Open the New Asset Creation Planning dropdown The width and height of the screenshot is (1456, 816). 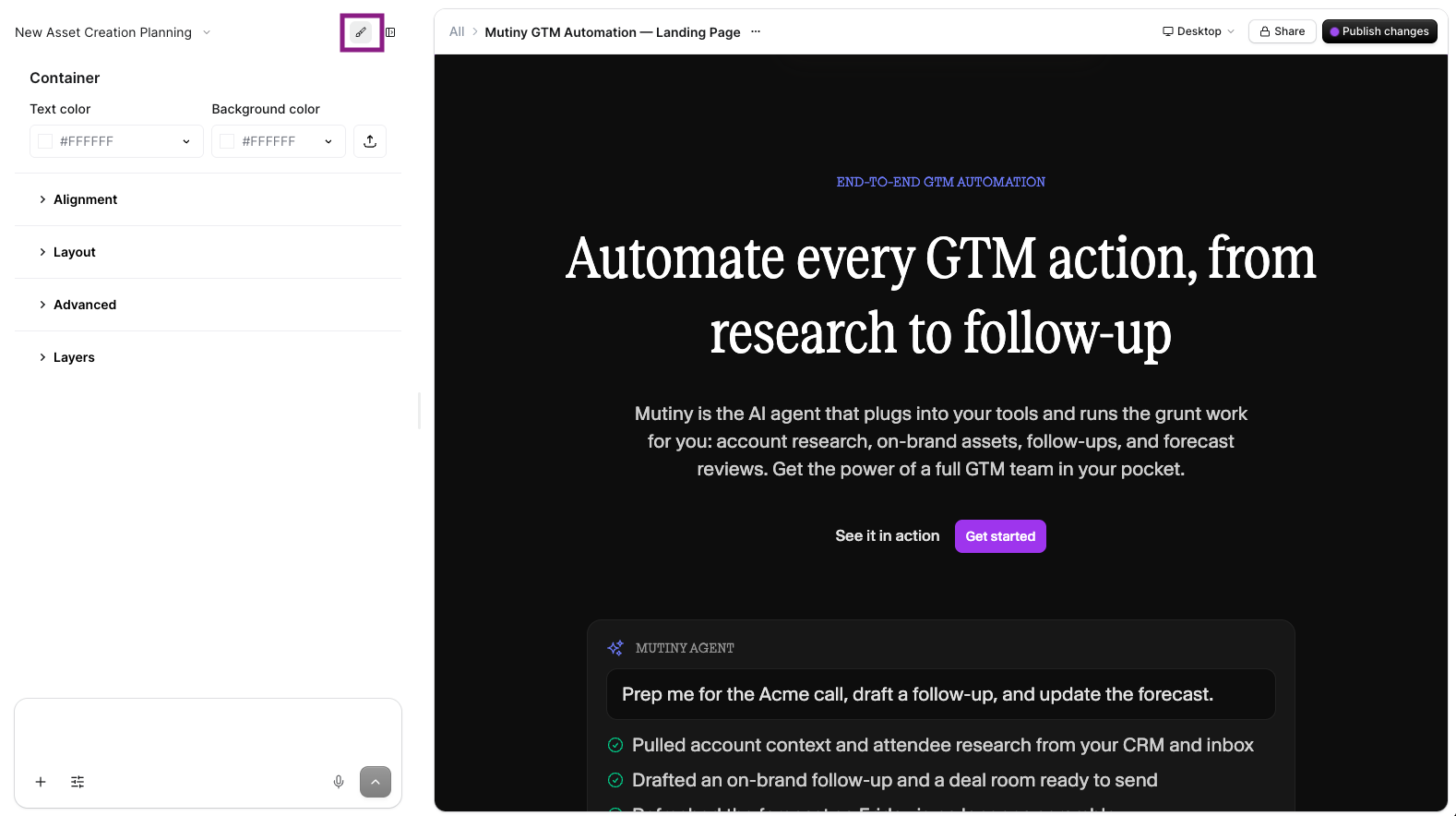coord(113,32)
